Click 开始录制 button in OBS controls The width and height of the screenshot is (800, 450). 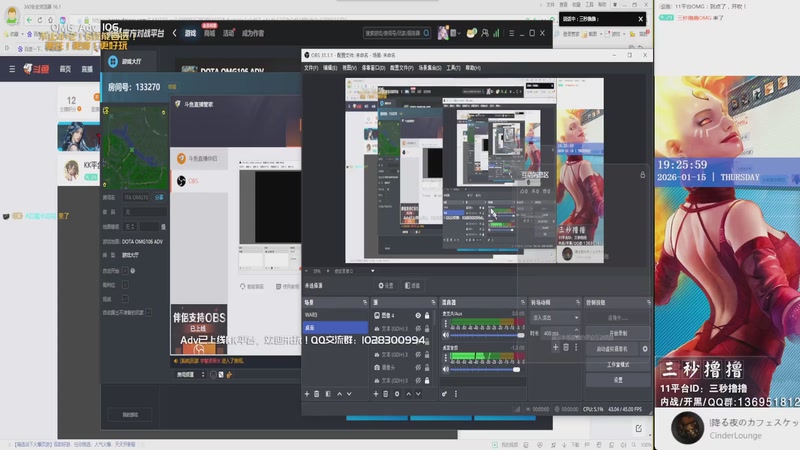618,333
